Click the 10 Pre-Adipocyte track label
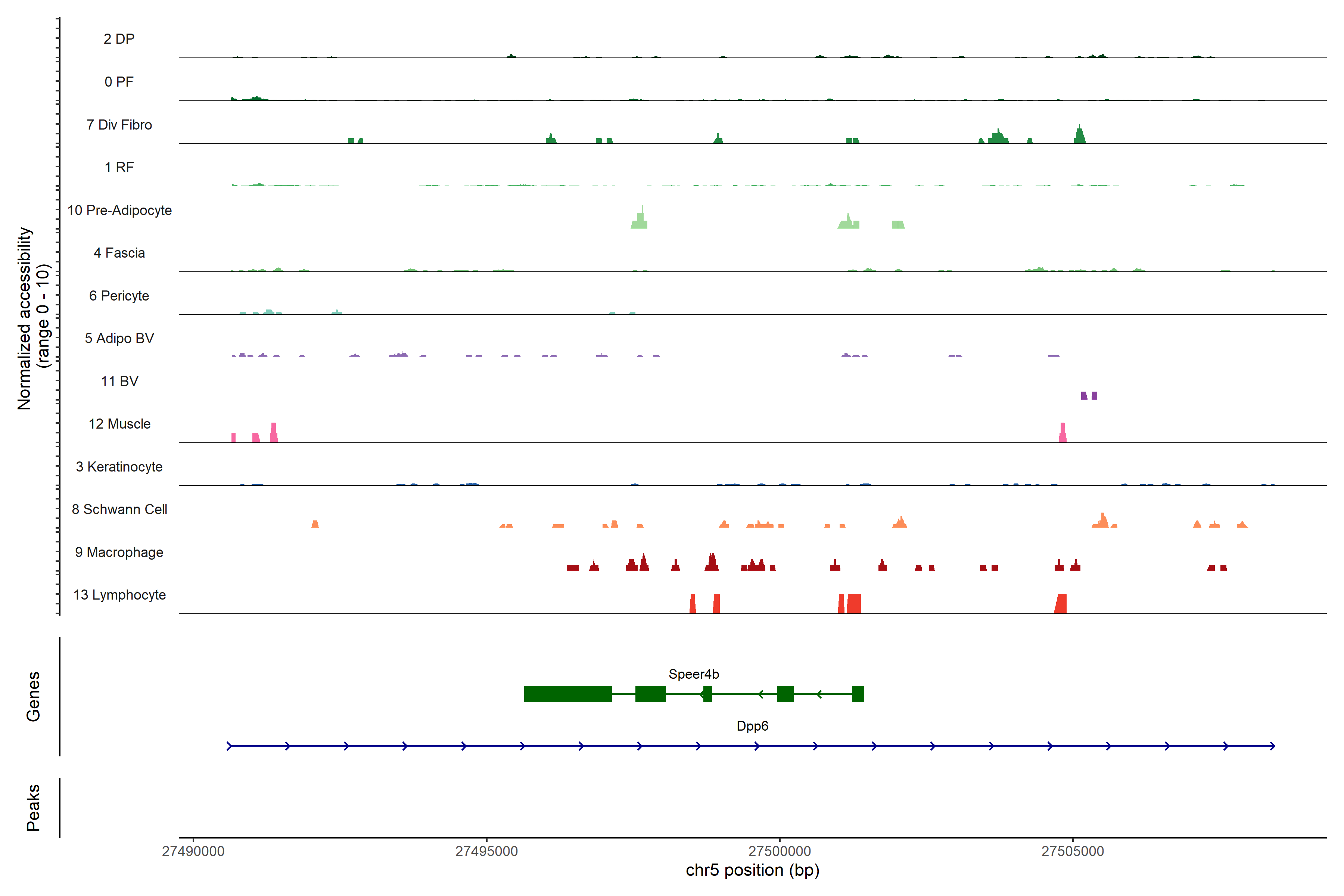 [119, 210]
